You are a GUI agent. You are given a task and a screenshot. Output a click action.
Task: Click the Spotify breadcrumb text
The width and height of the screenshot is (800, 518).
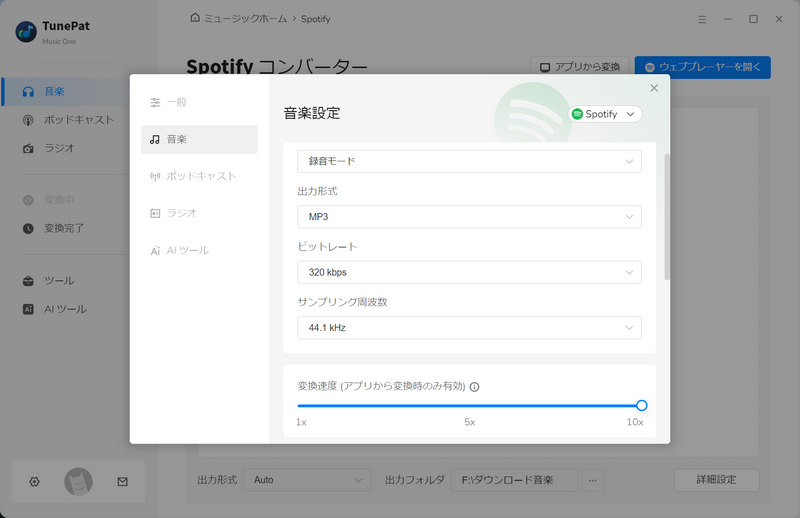tap(315, 19)
